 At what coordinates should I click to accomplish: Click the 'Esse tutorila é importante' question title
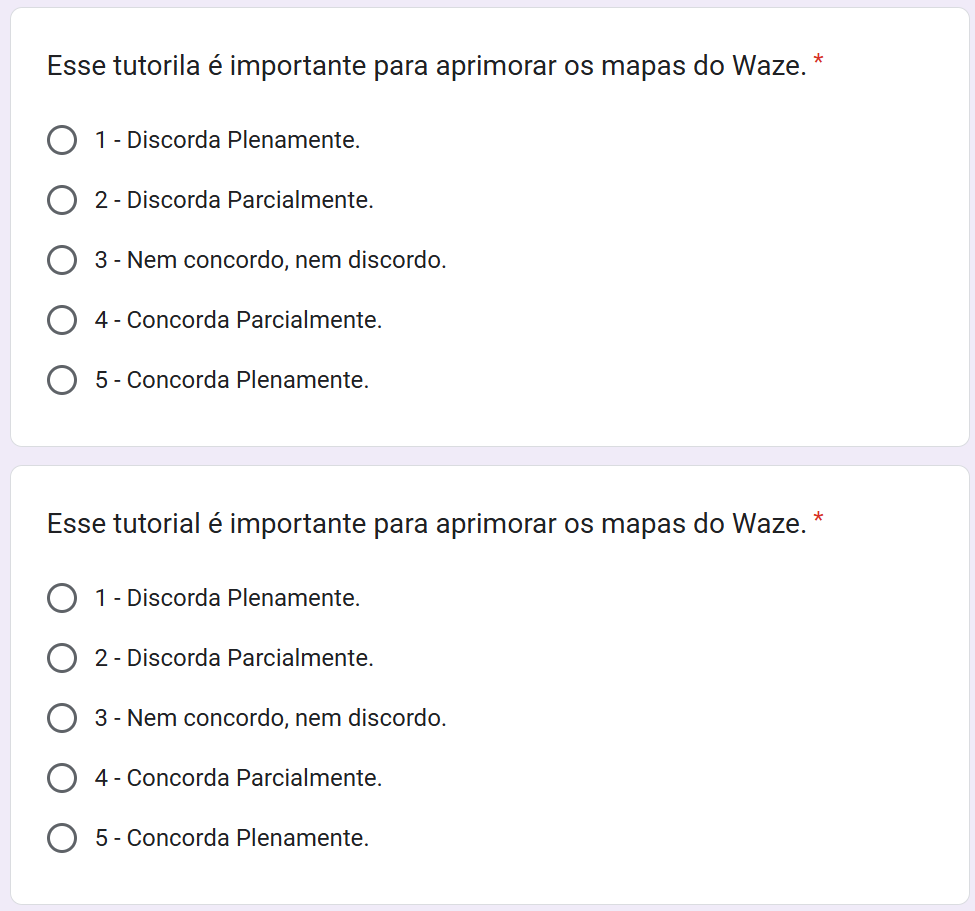(427, 66)
